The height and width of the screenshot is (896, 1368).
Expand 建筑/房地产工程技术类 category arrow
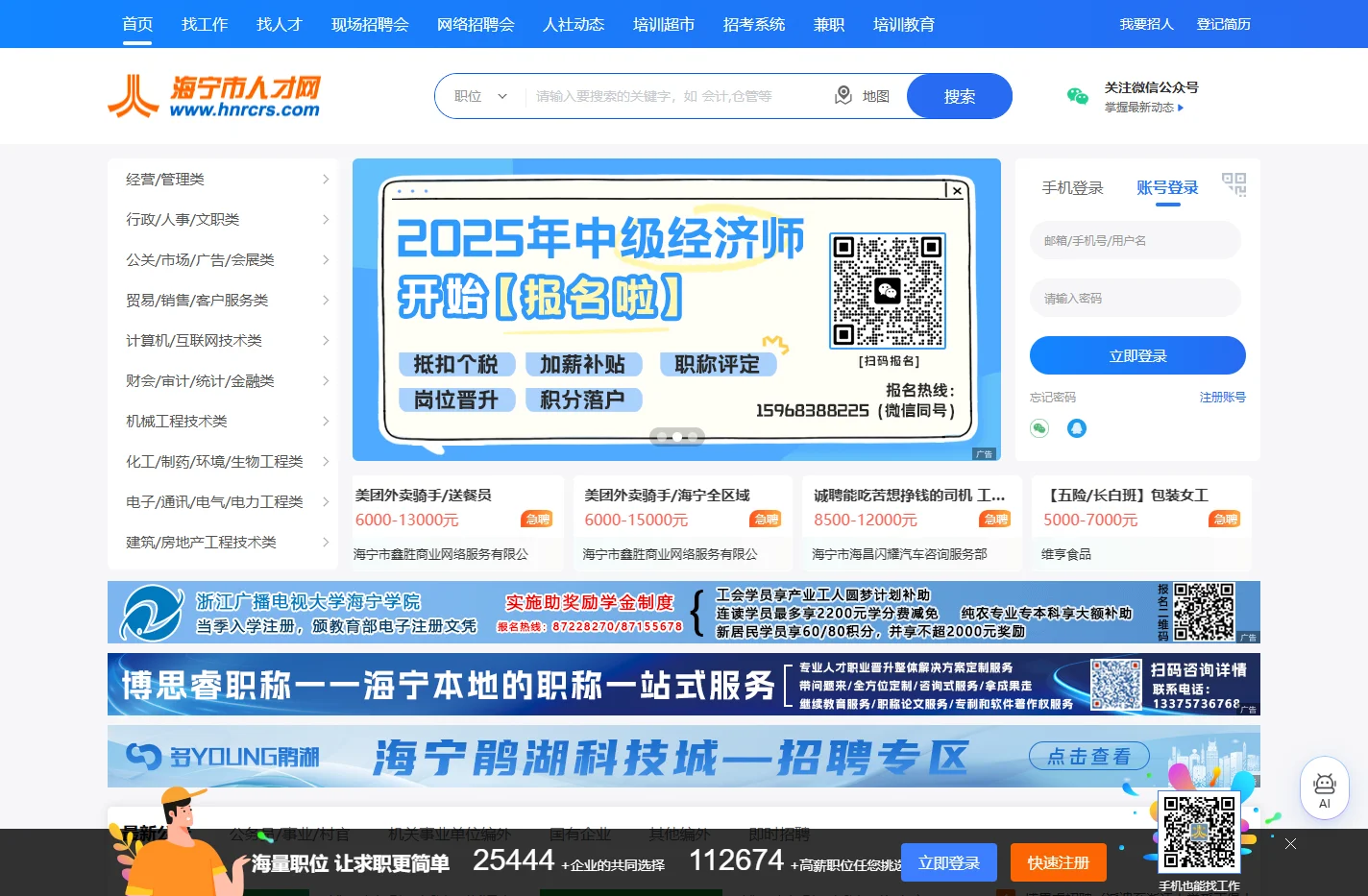click(x=326, y=543)
